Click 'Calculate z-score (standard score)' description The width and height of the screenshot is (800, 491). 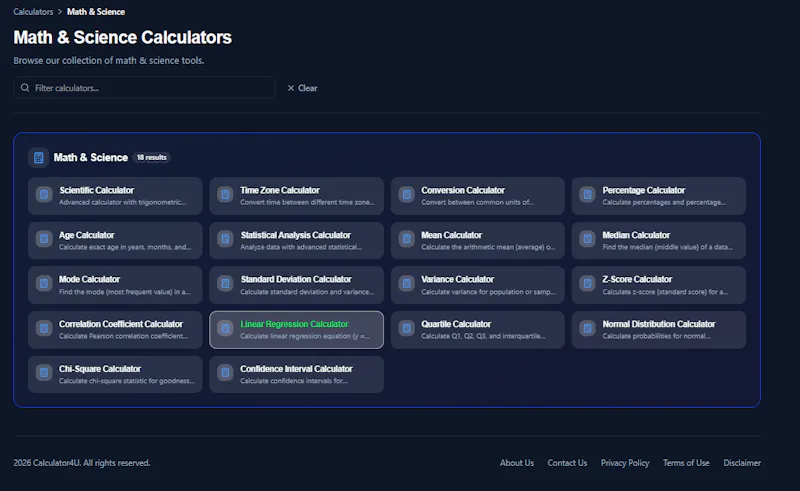click(x=665, y=291)
